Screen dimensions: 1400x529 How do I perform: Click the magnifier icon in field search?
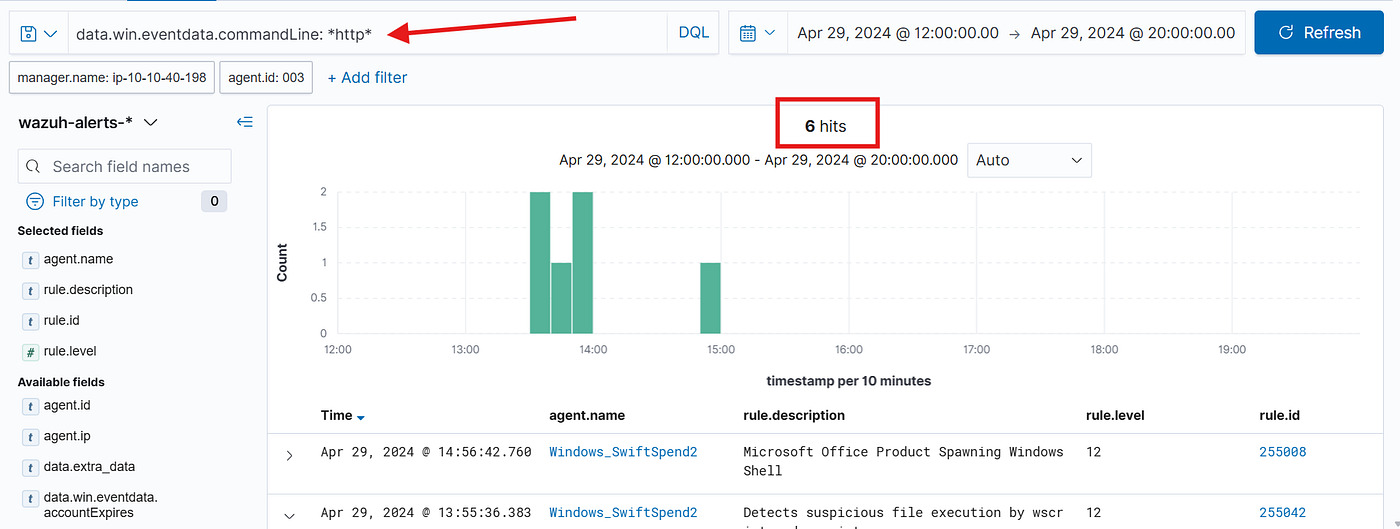33,166
